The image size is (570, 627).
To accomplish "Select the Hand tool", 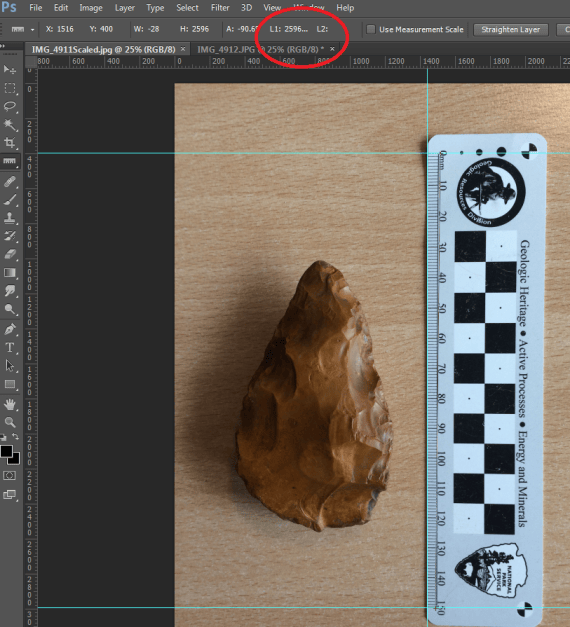I will (10, 405).
